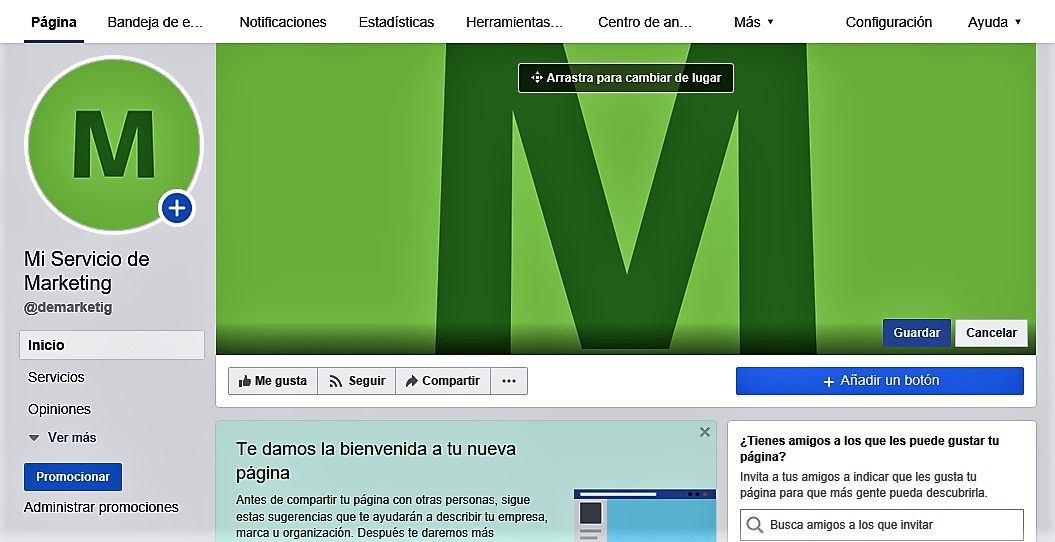Expand Ver más in the sidebar
Viewport: 1055px width, 542px height.
point(62,438)
